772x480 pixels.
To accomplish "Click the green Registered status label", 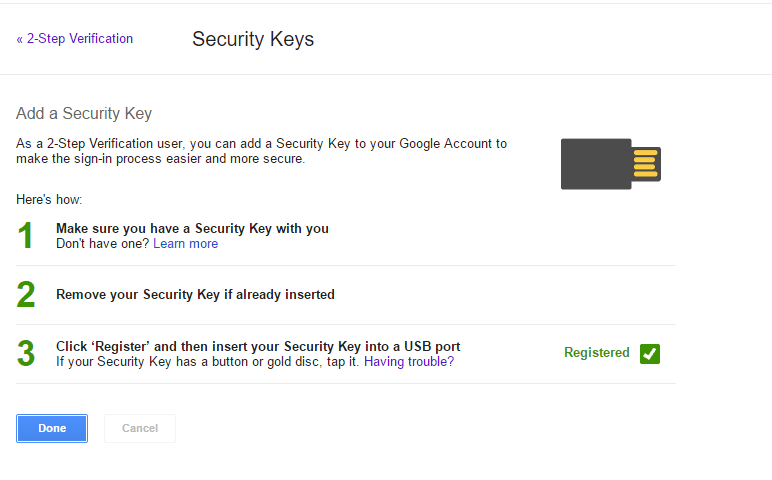I will point(597,352).
